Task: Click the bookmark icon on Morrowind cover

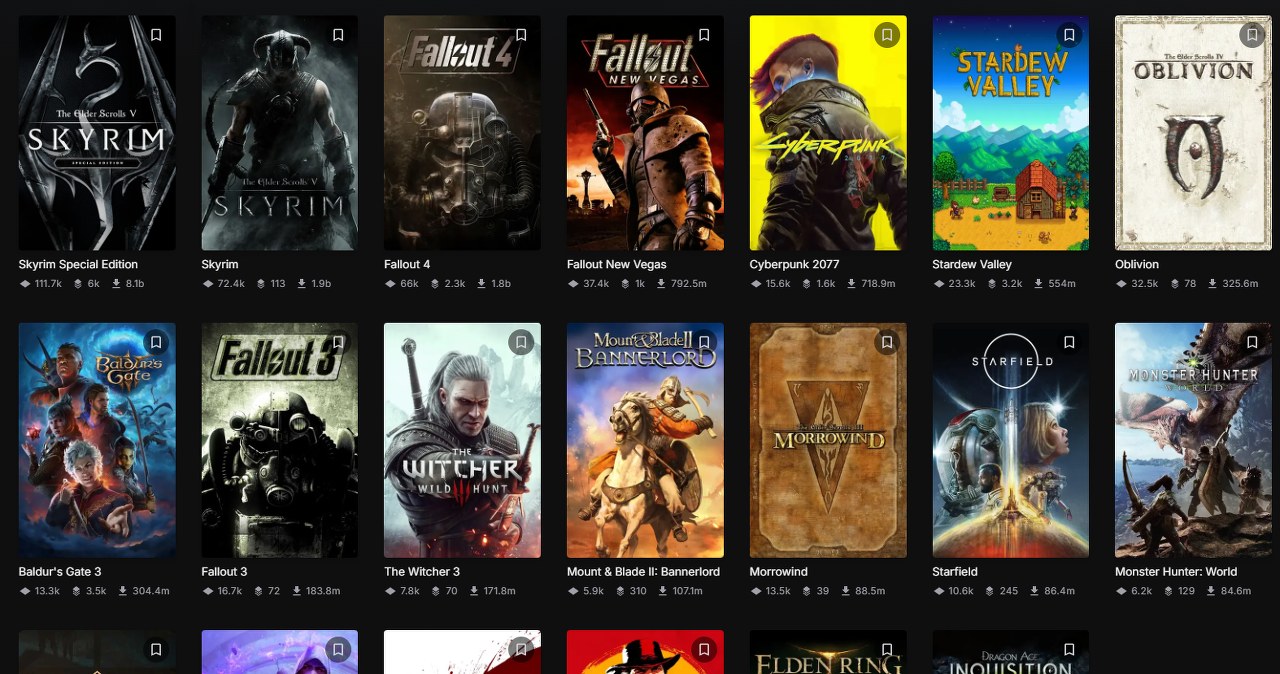Action: (x=887, y=342)
